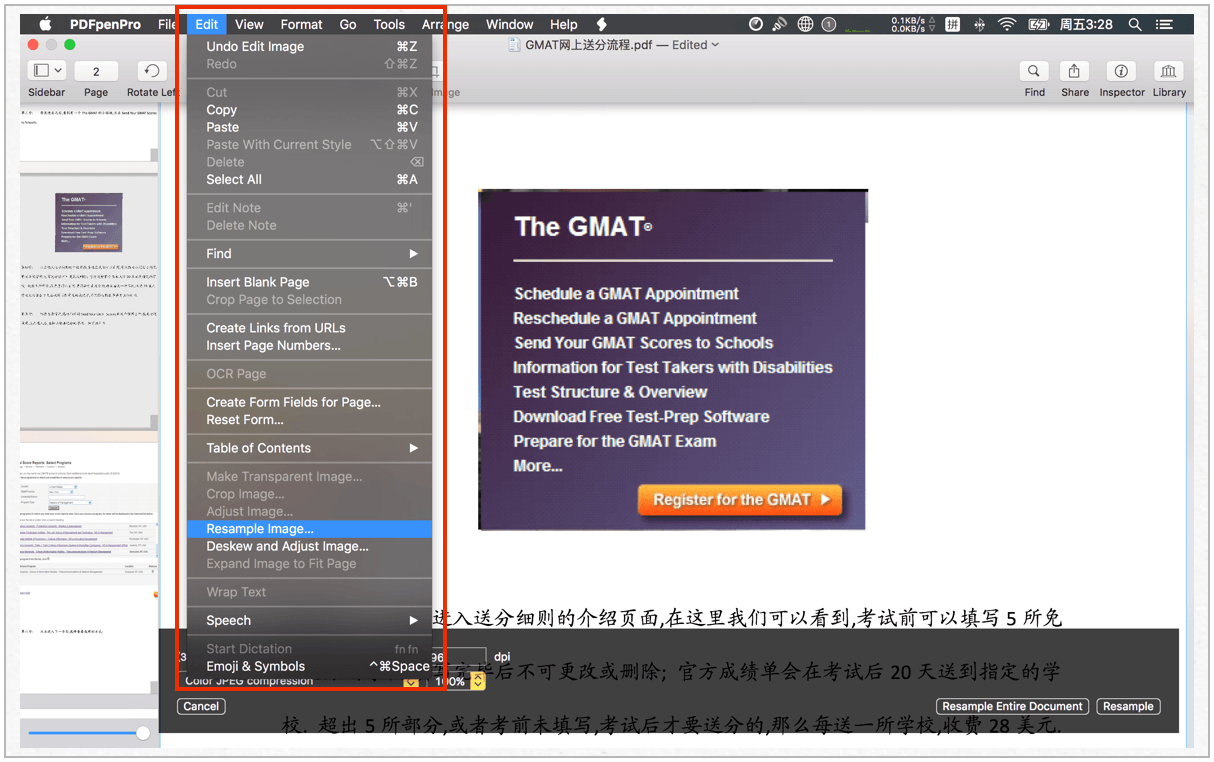The height and width of the screenshot is (762, 1214).
Task: Click the Pinyin input method icon
Action: (953, 24)
